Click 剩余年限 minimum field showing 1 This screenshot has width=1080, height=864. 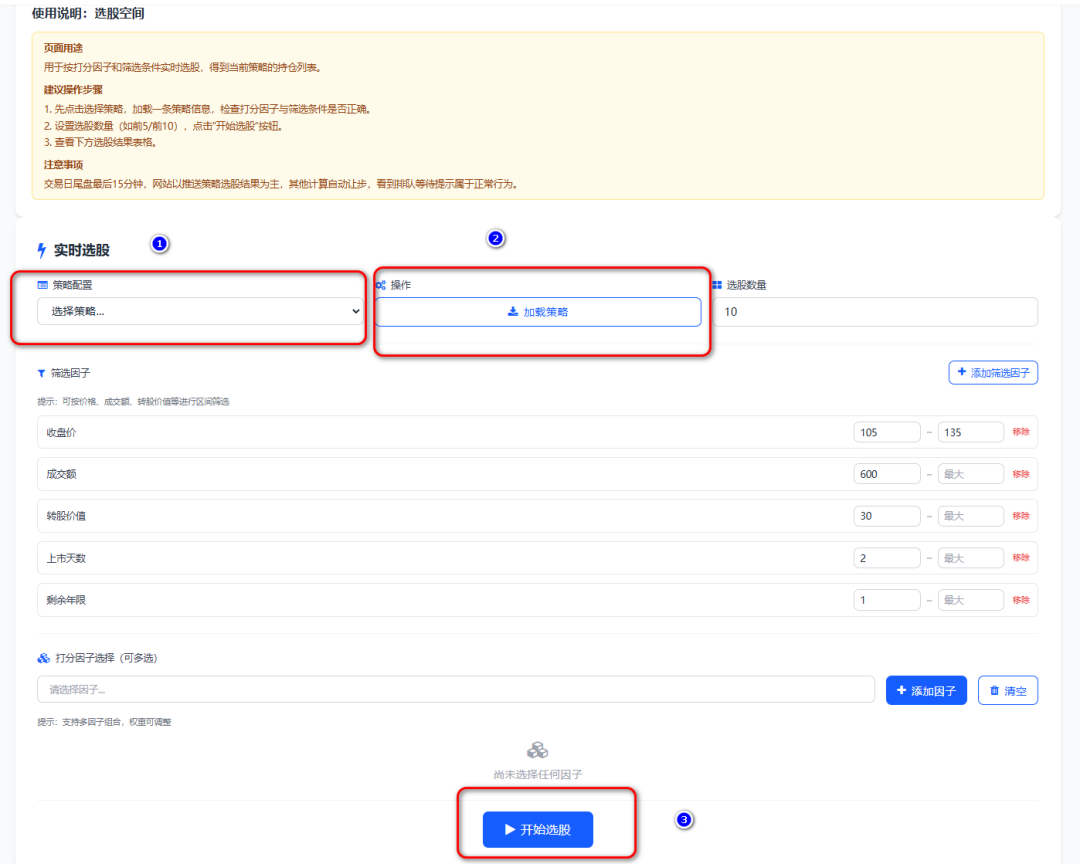886,600
